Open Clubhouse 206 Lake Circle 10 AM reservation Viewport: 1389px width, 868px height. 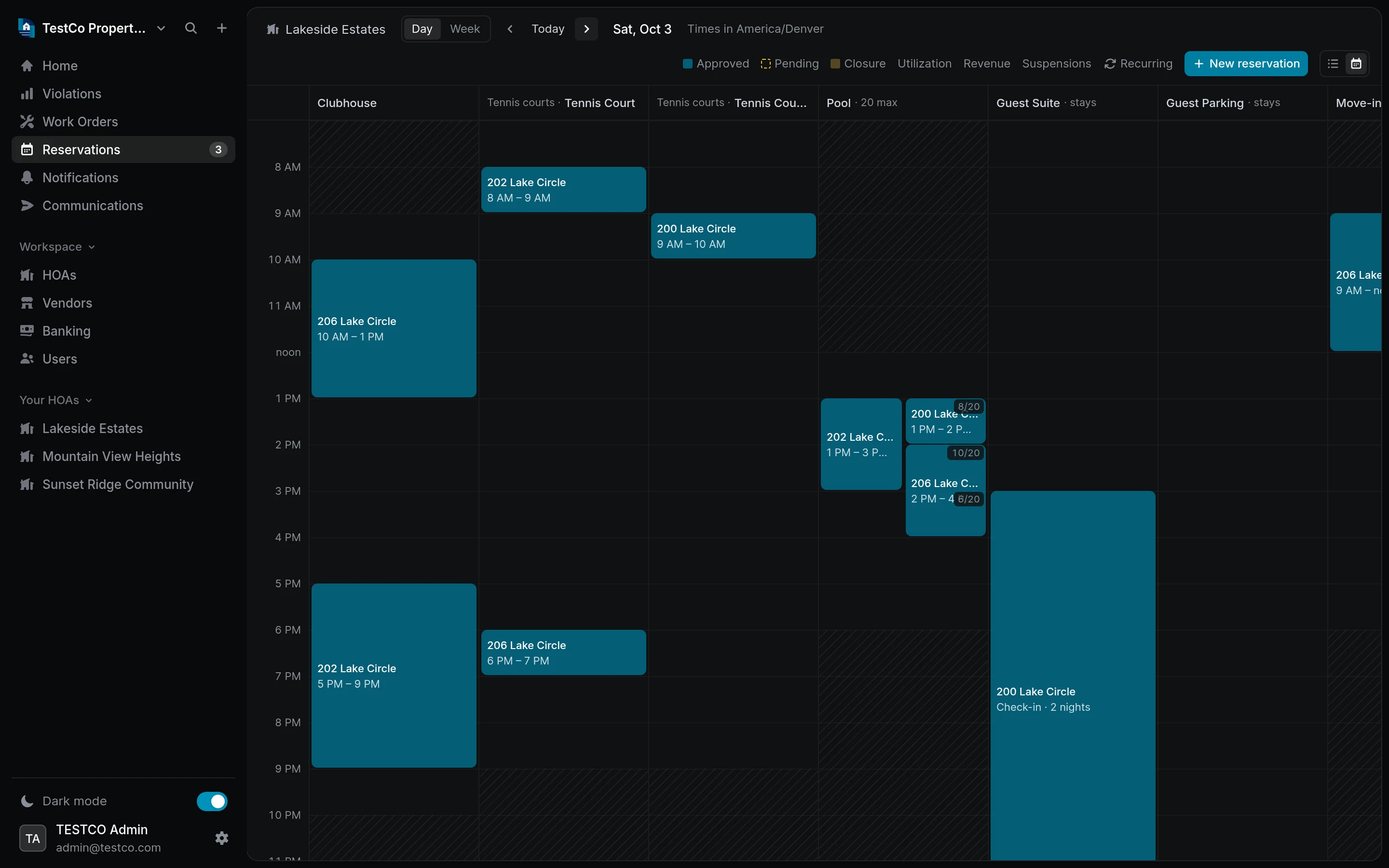point(394,328)
